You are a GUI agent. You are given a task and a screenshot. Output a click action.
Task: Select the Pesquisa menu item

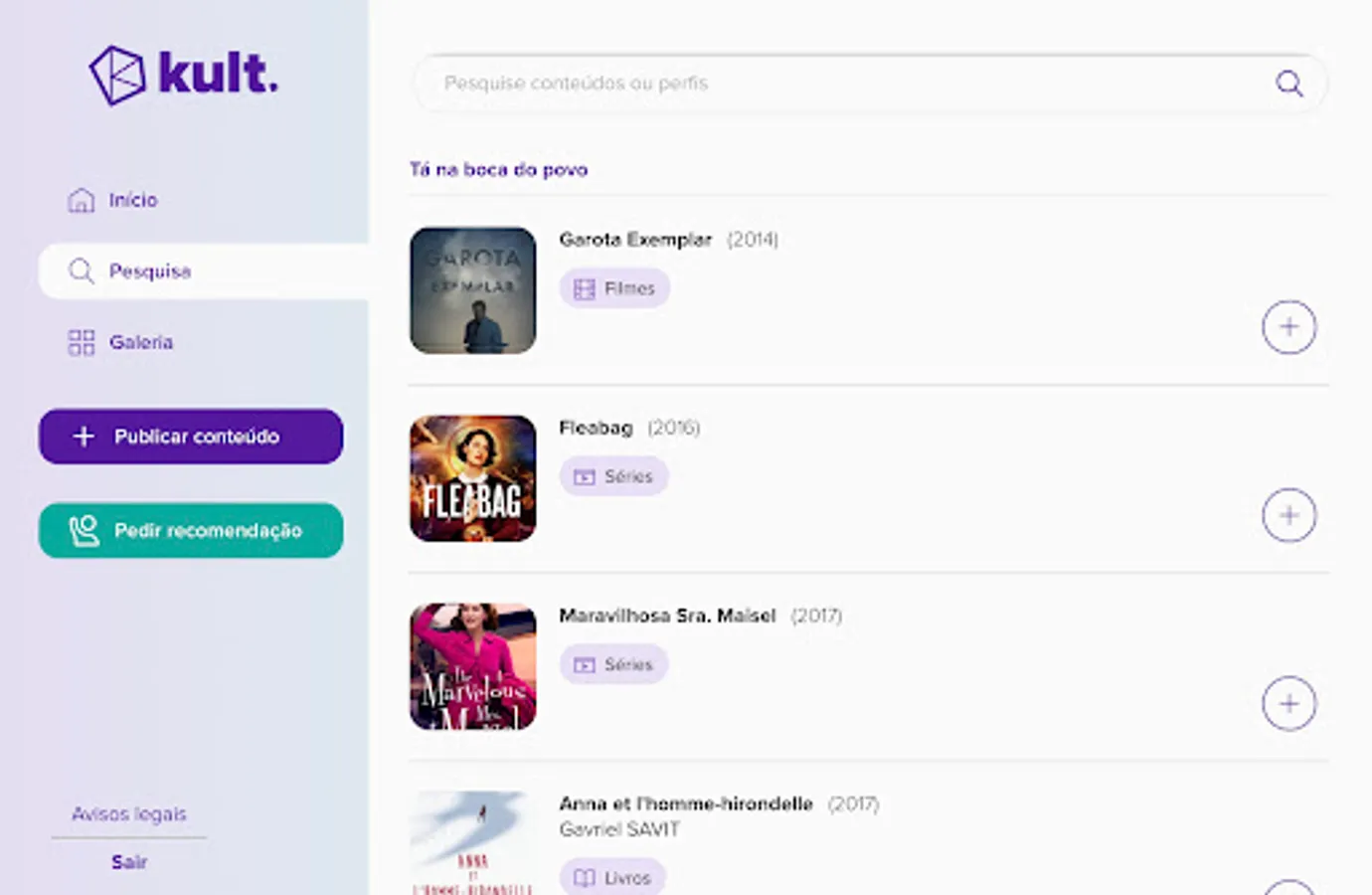[150, 270]
